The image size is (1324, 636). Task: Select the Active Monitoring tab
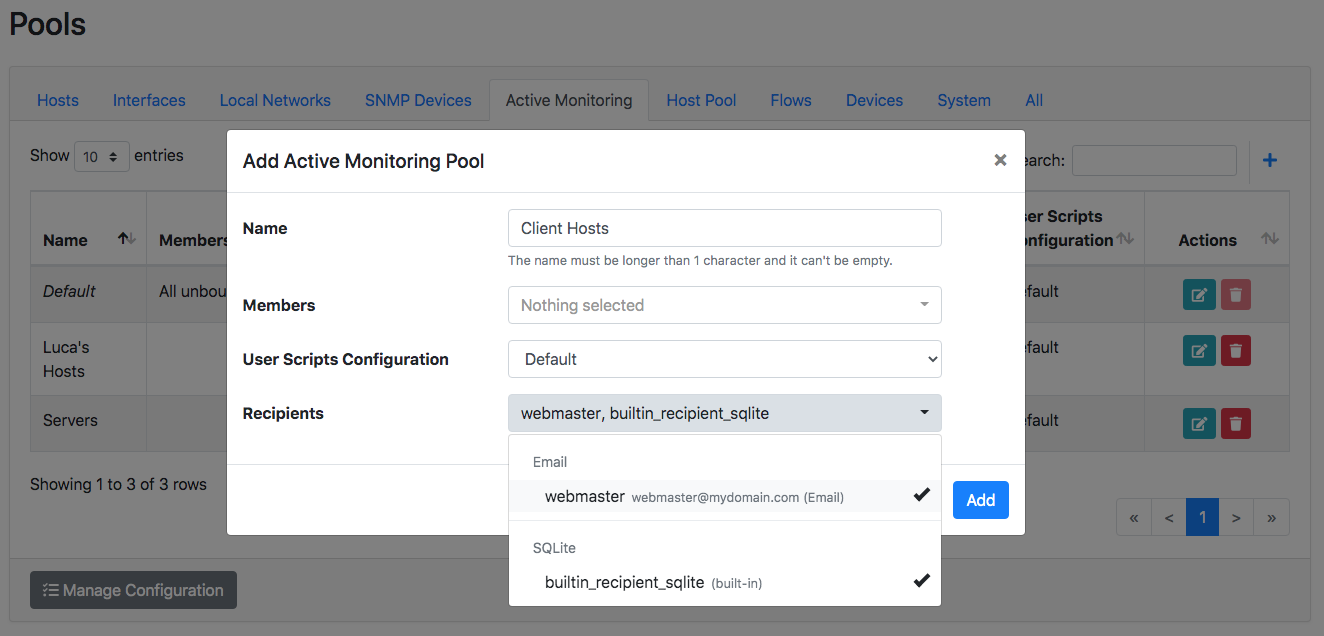coord(569,100)
